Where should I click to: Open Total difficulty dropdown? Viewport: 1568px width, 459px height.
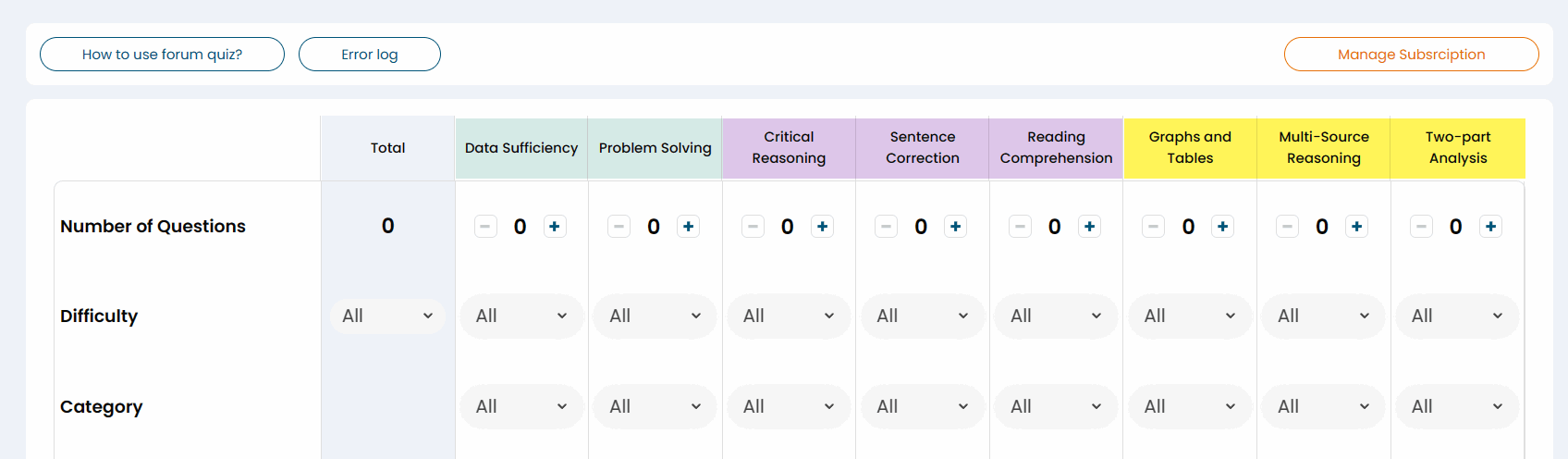click(x=387, y=316)
